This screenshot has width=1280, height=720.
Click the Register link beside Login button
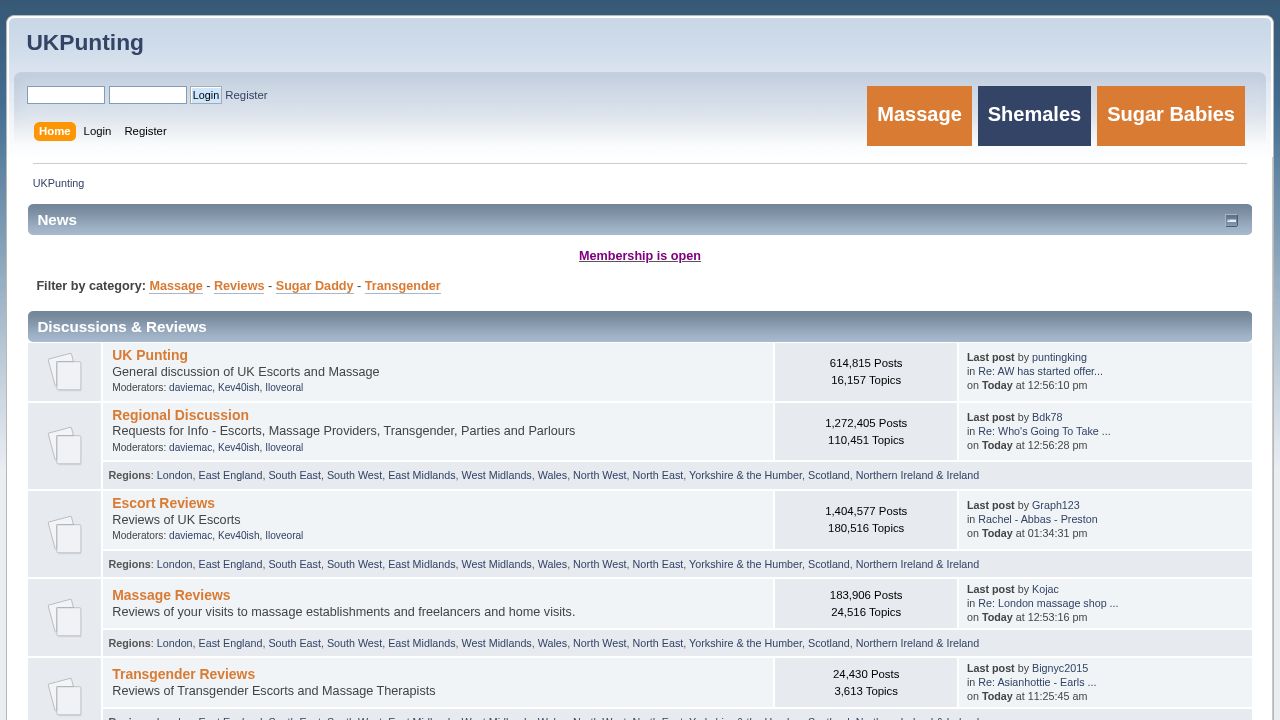click(x=246, y=95)
